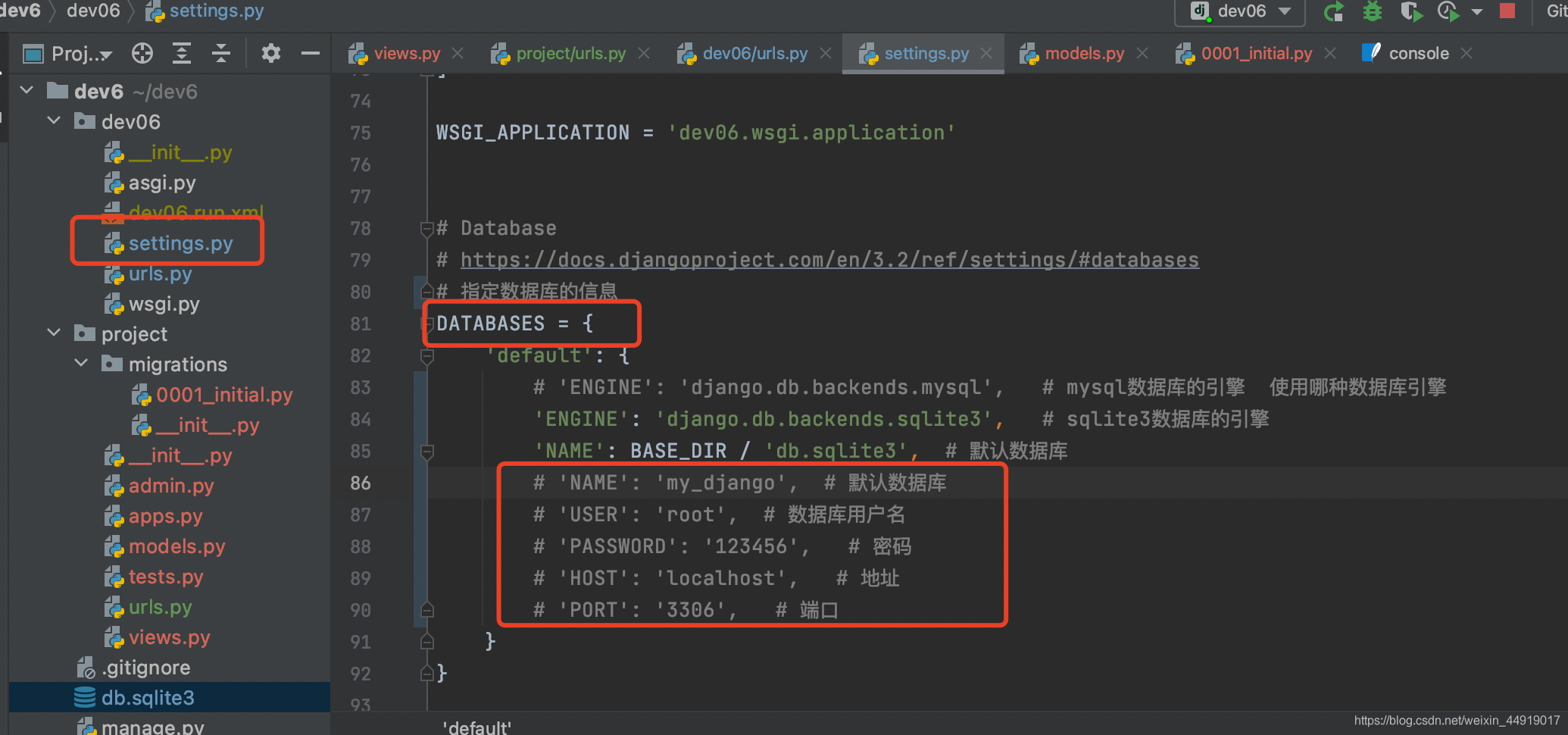1568x735 pixels.
Task: Switch to the models.py tab
Action: pos(1085,53)
